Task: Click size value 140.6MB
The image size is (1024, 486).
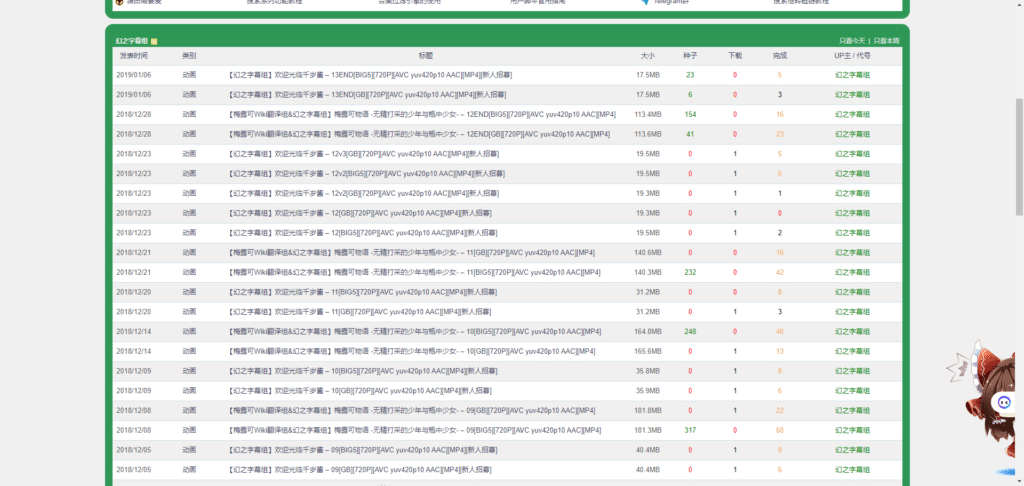Action: tap(648, 252)
